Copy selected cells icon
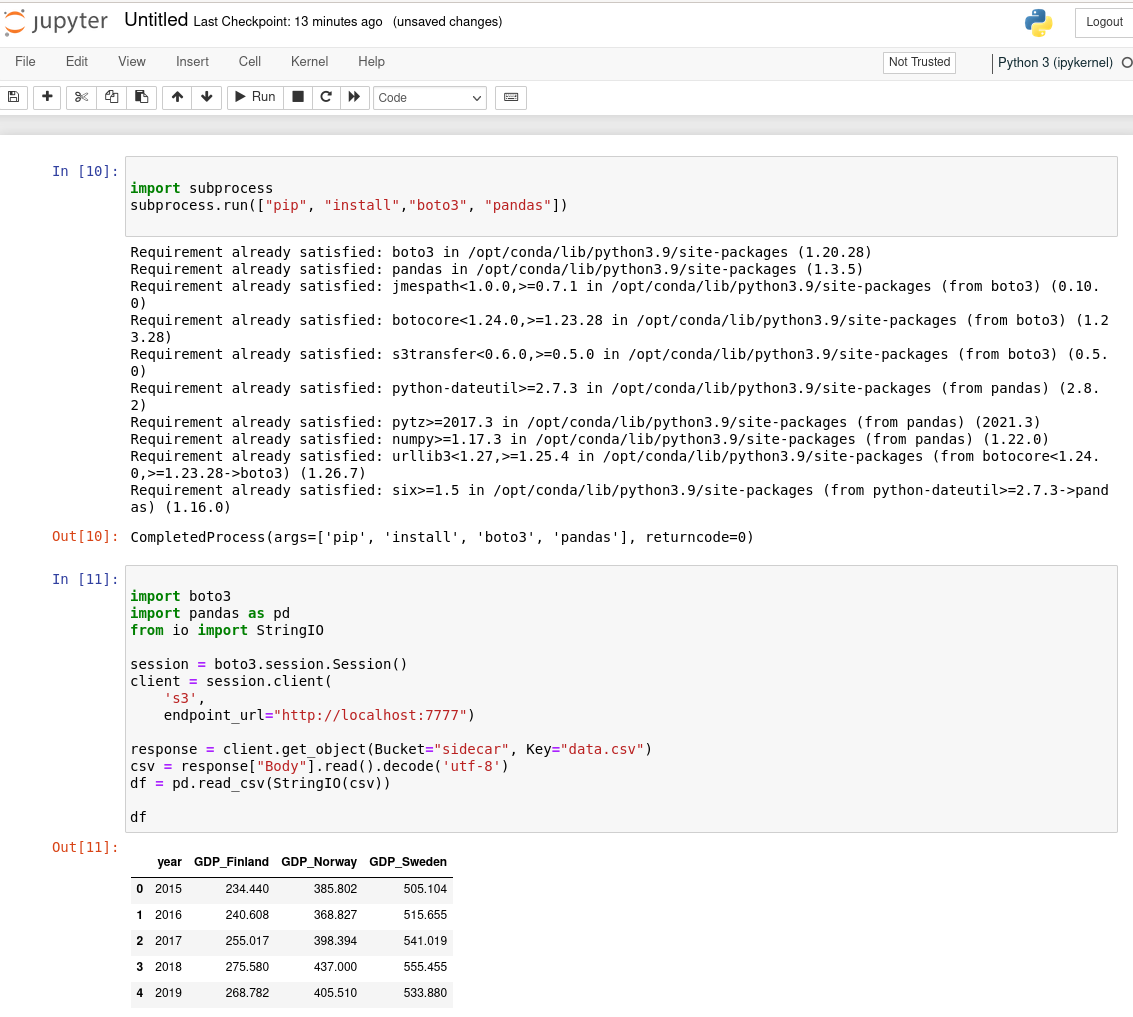Viewport: 1133px width, 1017px height. [112, 97]
